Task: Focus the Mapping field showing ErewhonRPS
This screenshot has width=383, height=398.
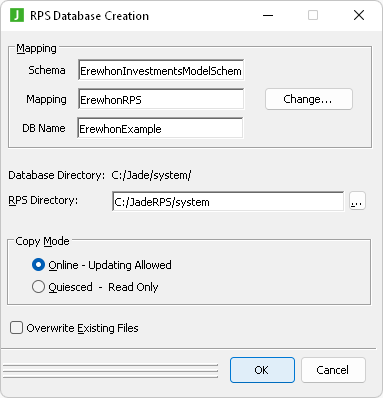Action: (161, 99)
